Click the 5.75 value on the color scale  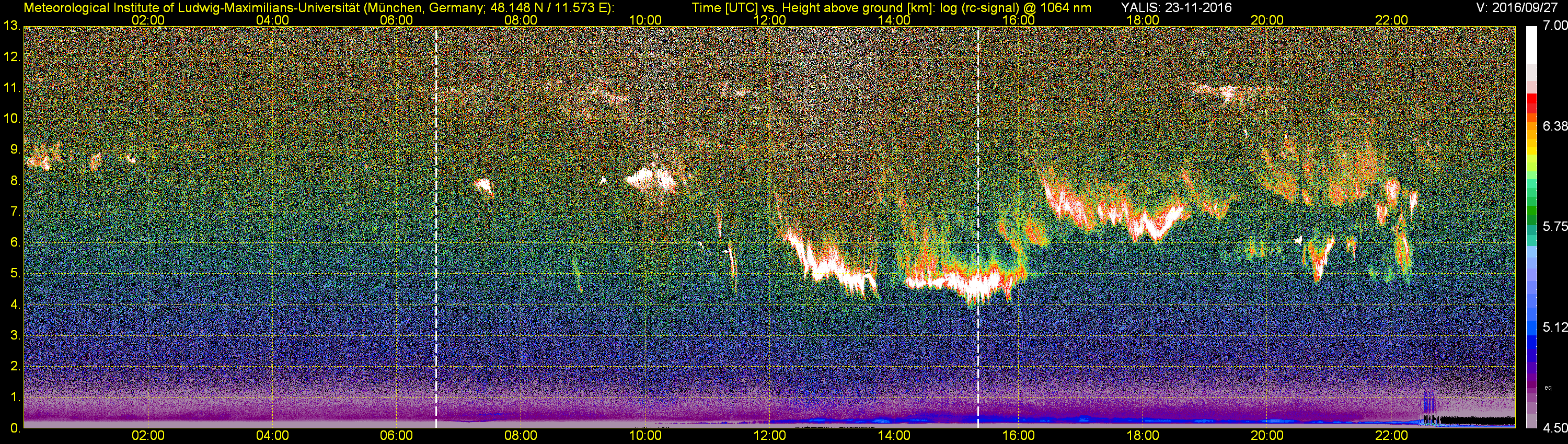click(1555, 227)
